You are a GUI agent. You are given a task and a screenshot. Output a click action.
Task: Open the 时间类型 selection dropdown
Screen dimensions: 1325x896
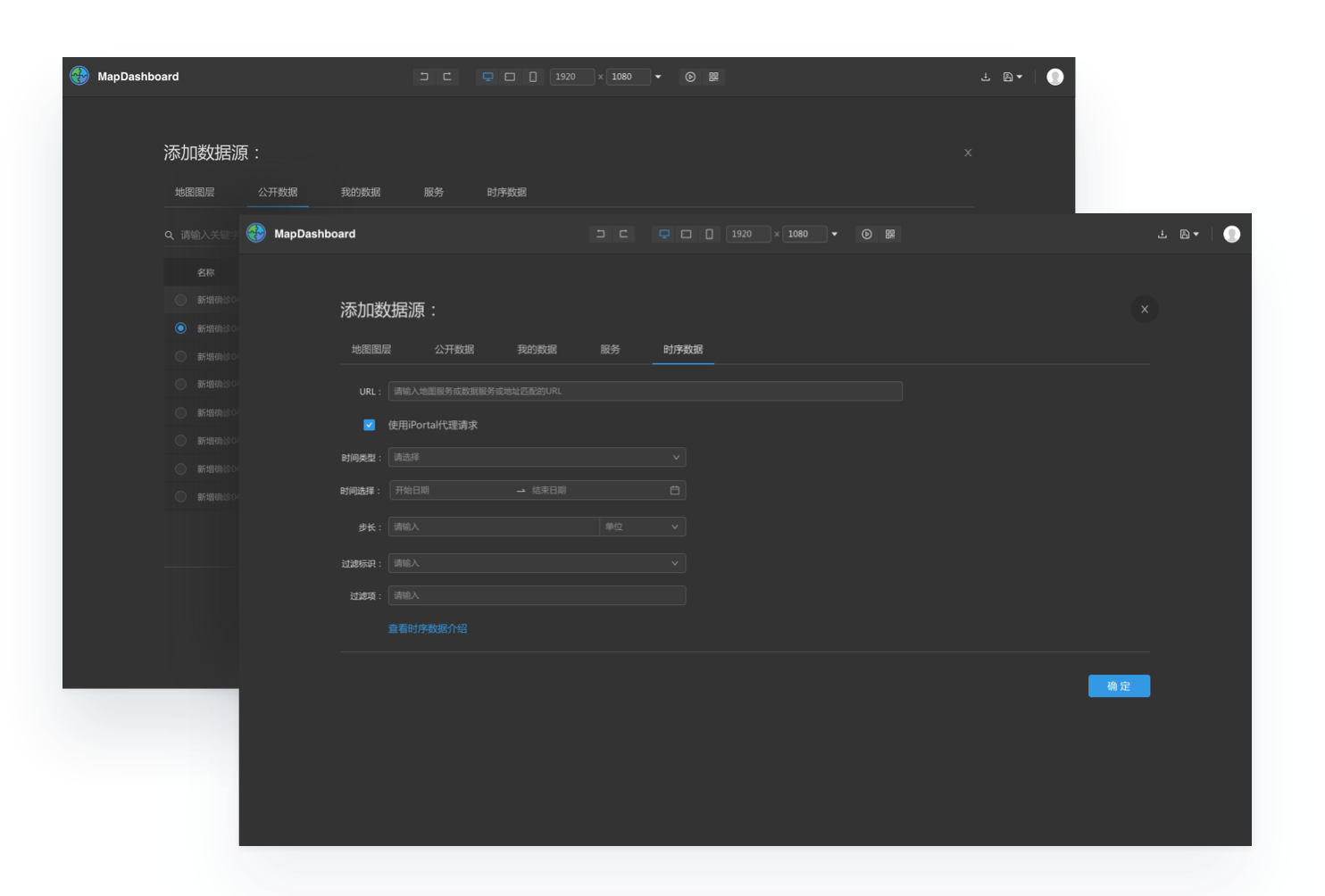click(x=536, y=457)
